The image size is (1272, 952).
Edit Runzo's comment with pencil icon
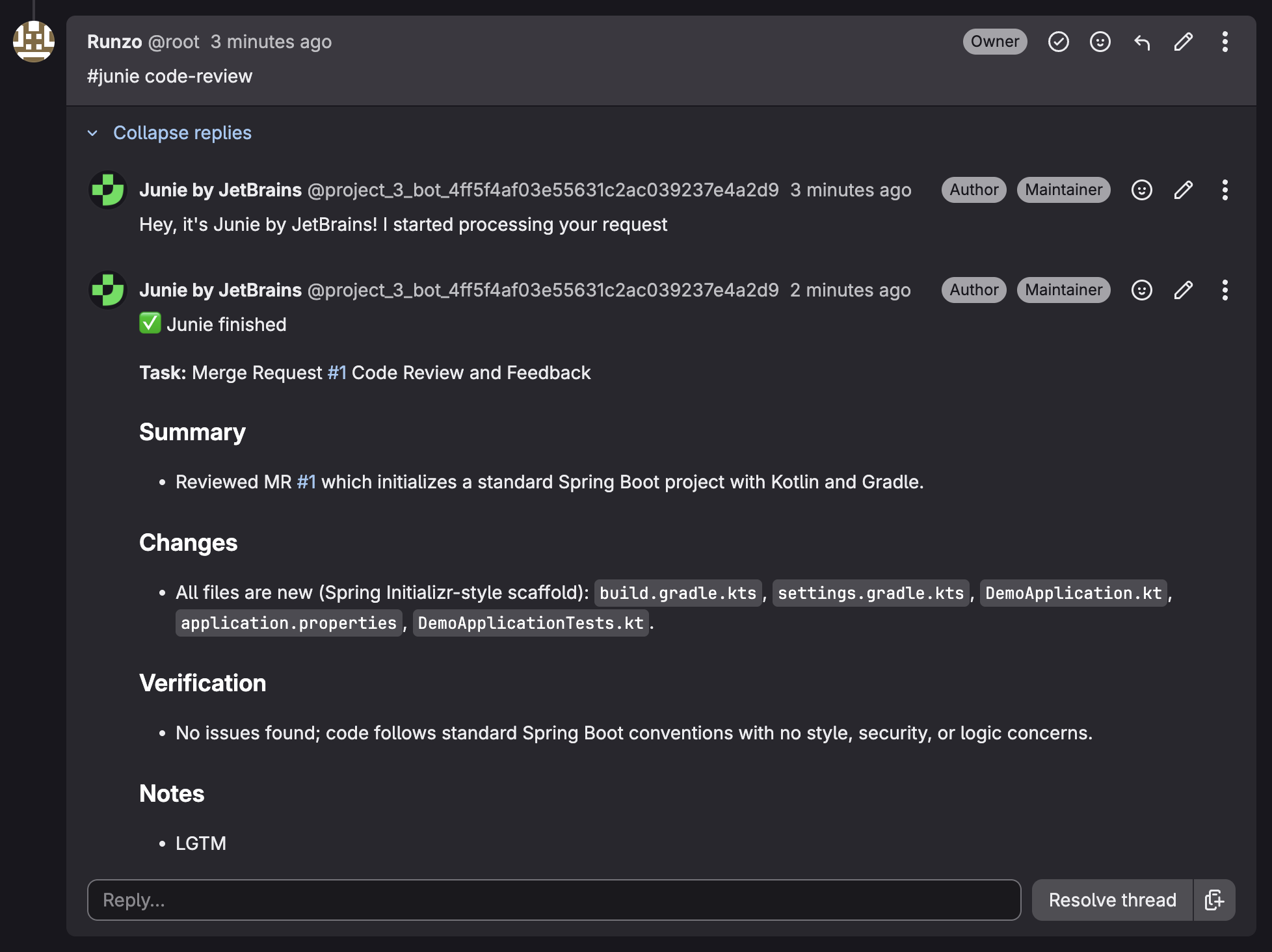click(x=1184, y=42)
